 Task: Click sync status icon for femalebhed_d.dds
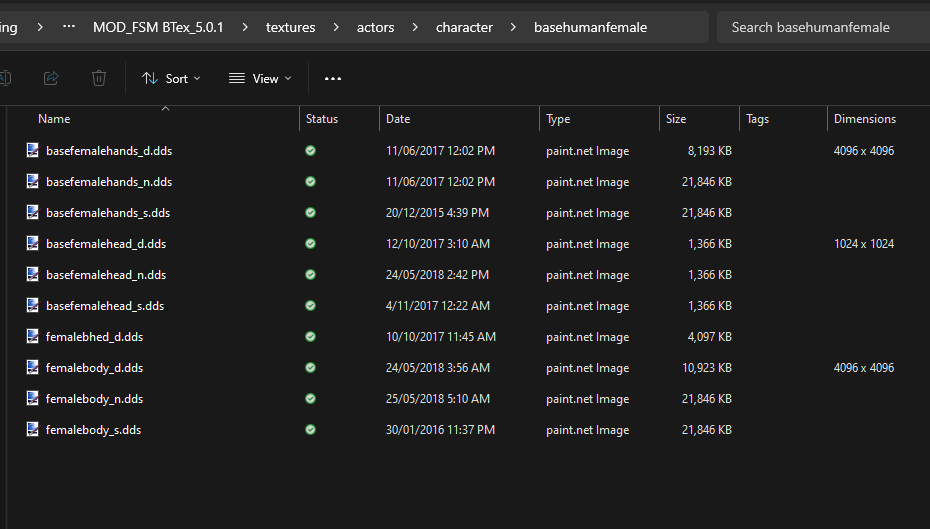(310, 336)
